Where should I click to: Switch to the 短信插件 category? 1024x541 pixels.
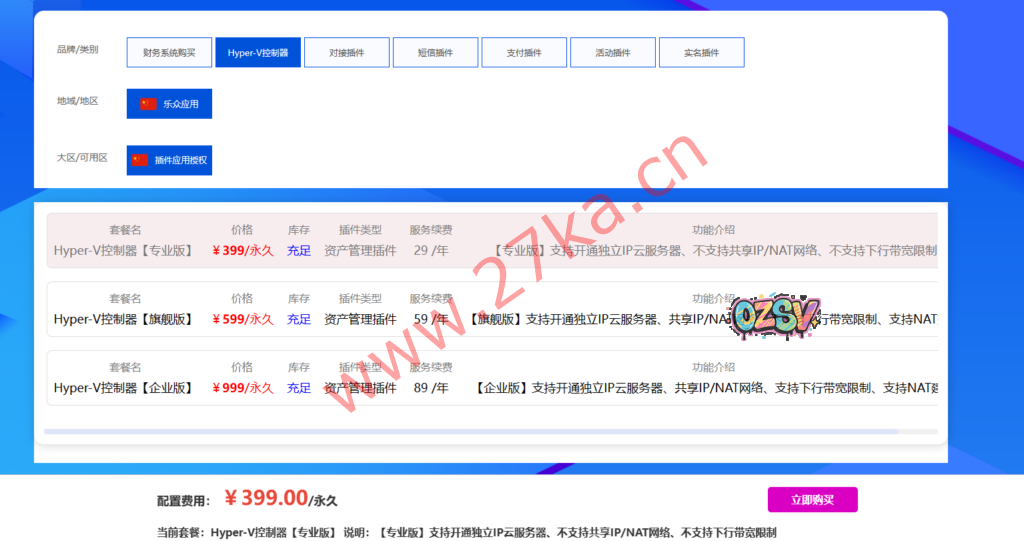pyautogui.click(x=436, y=52)
